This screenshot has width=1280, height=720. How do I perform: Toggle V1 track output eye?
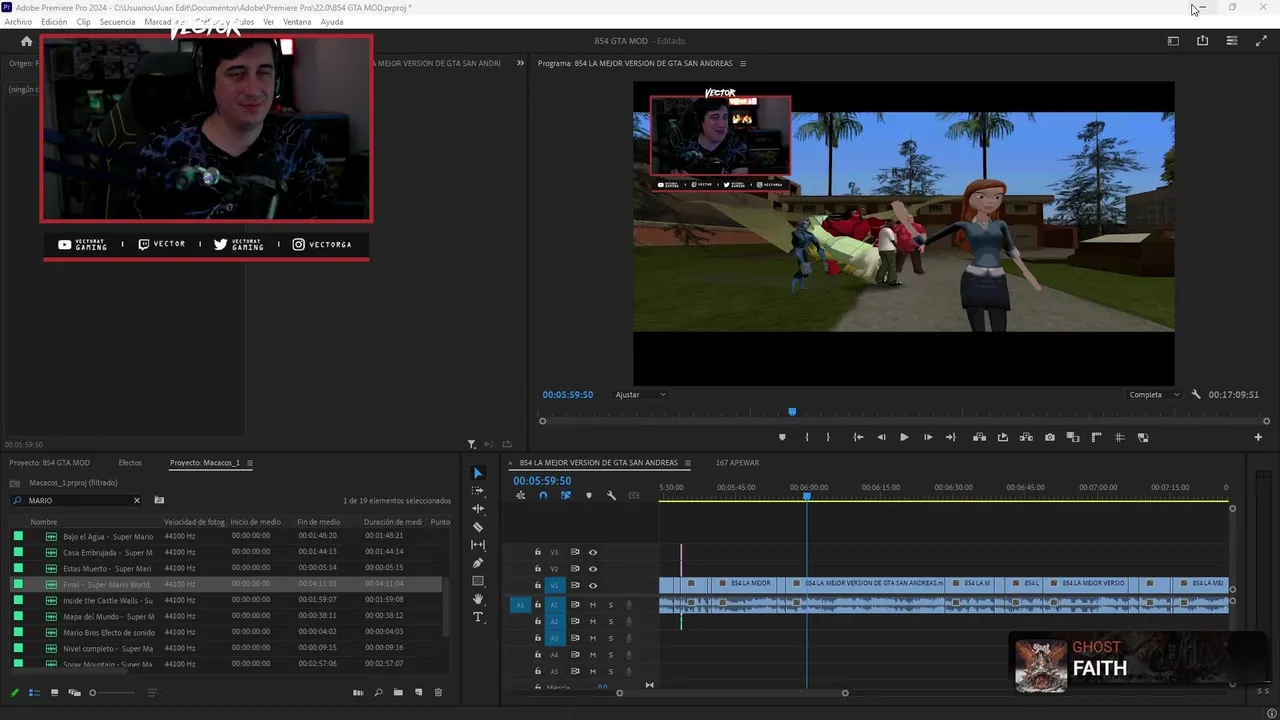point(592,585)
